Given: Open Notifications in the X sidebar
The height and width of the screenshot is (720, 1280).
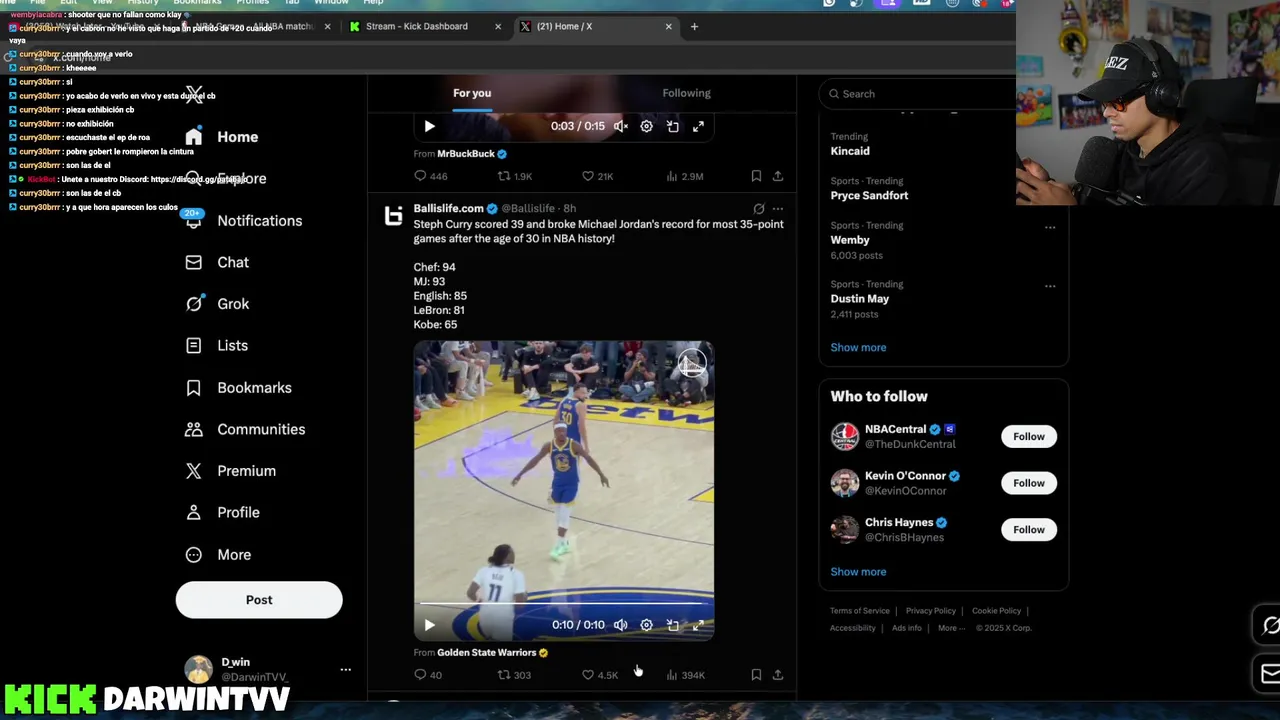Looking at the screenshot, I should point(244,221).
